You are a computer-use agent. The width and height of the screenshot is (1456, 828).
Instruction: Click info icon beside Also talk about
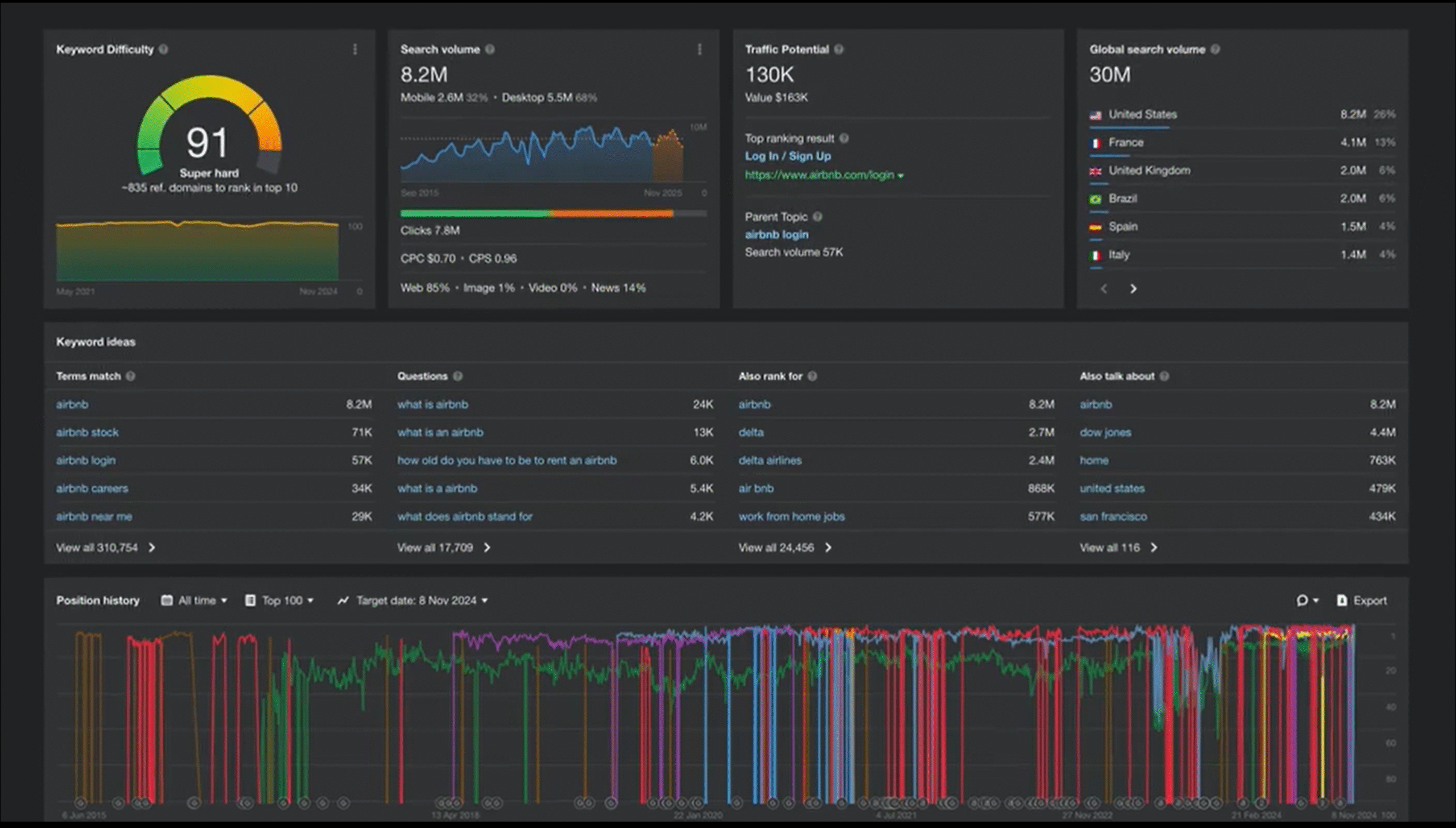point(1164,376)
